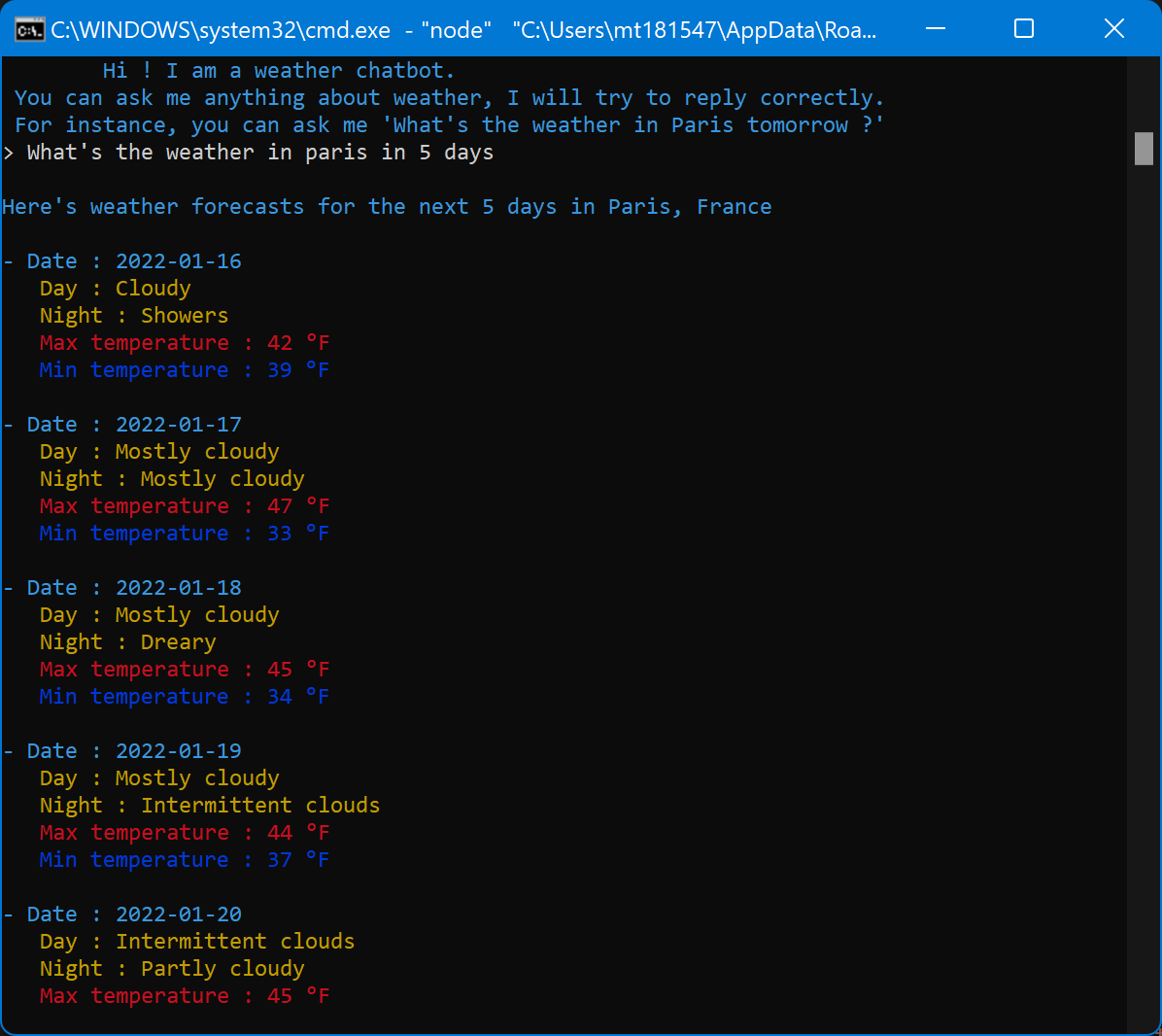Minimize the cmd.exe window

coord(936,29)
